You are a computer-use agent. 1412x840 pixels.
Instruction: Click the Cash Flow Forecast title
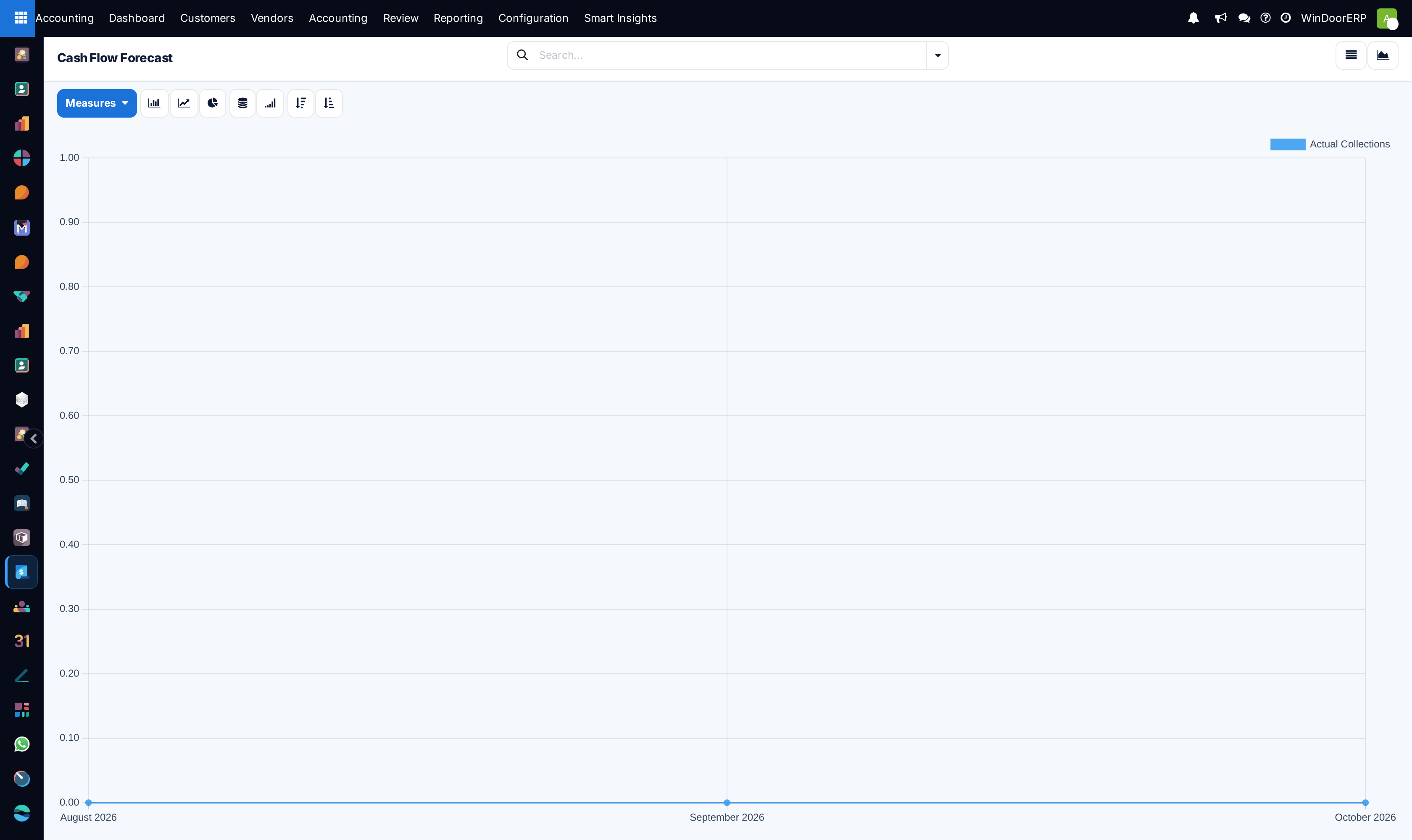115,58
